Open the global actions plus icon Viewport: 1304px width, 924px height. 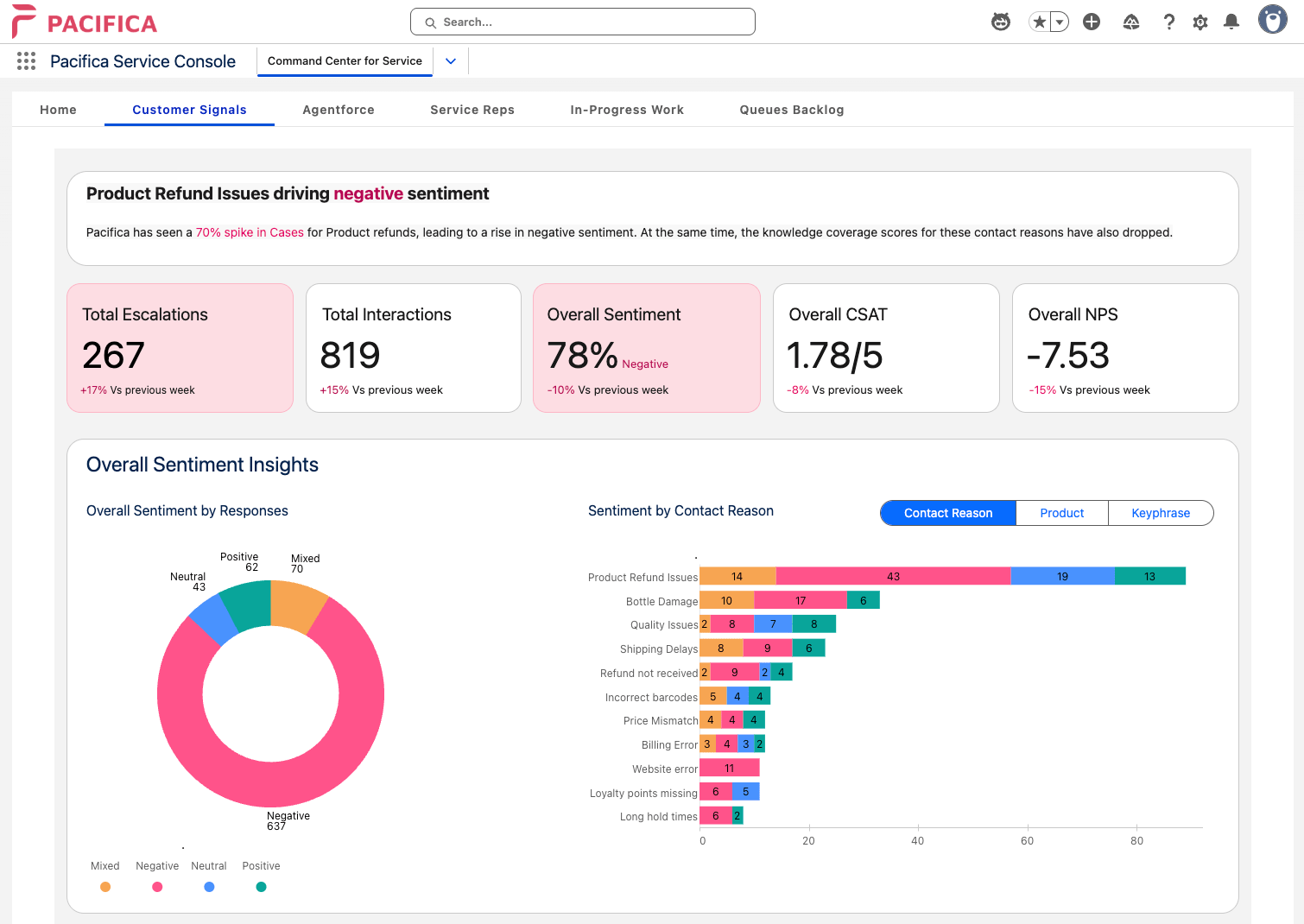coord(1092,22)
